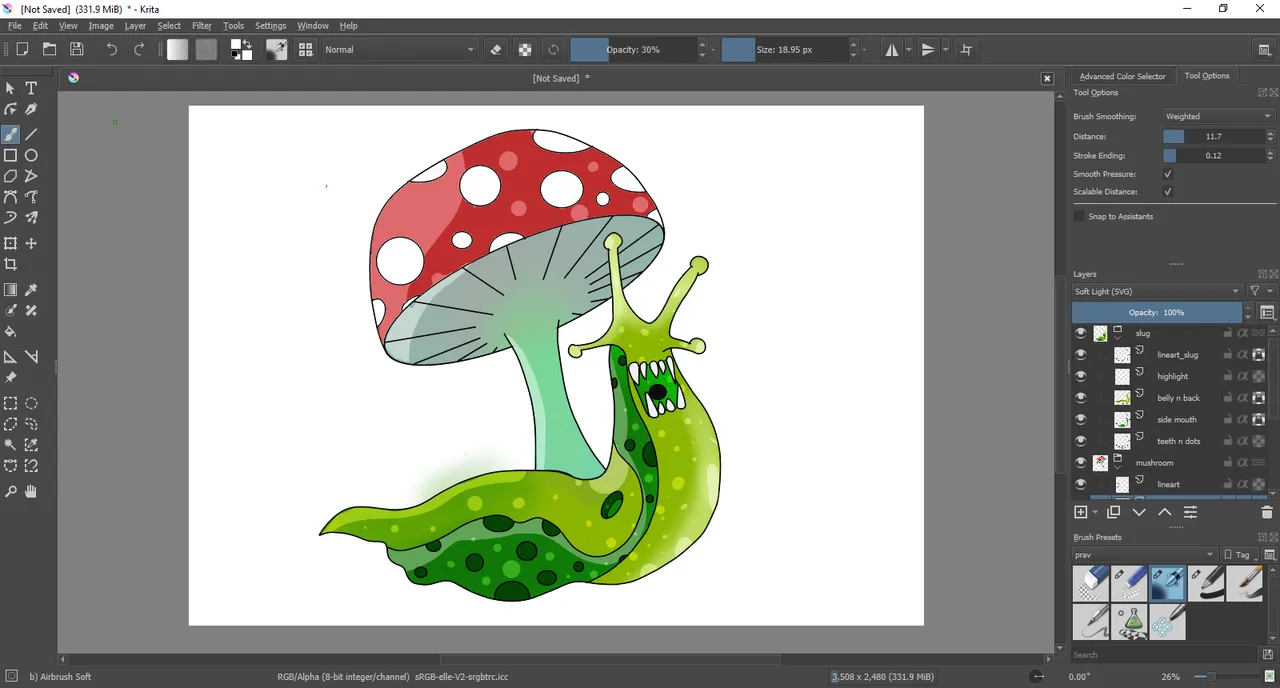Viewport: 1280px width, 688px height.
Task: Choose the Ellipse shape tool
Action: click(31, 155)
